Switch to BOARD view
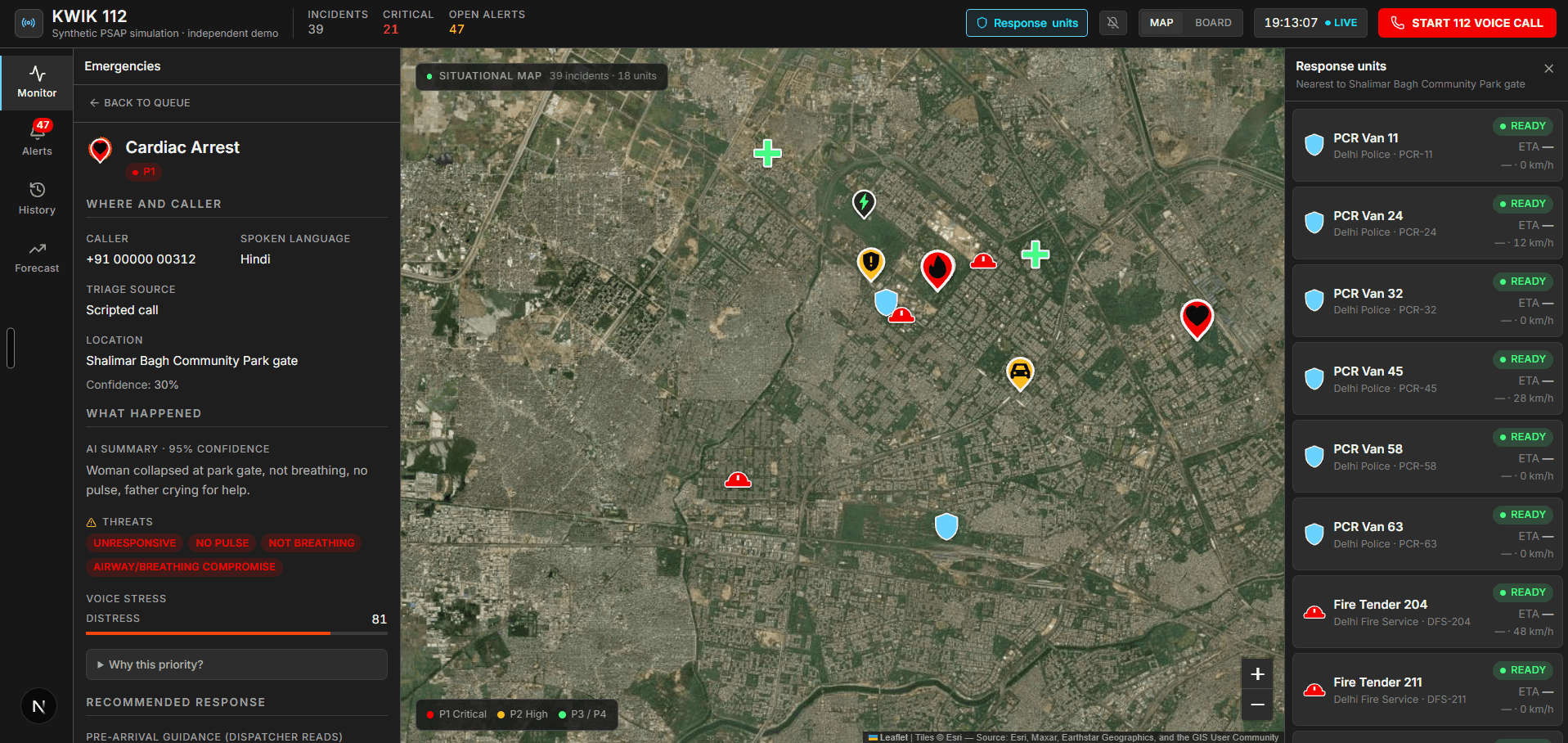The width and height of the screenshot is (1568, 743). pos(1213,23)
